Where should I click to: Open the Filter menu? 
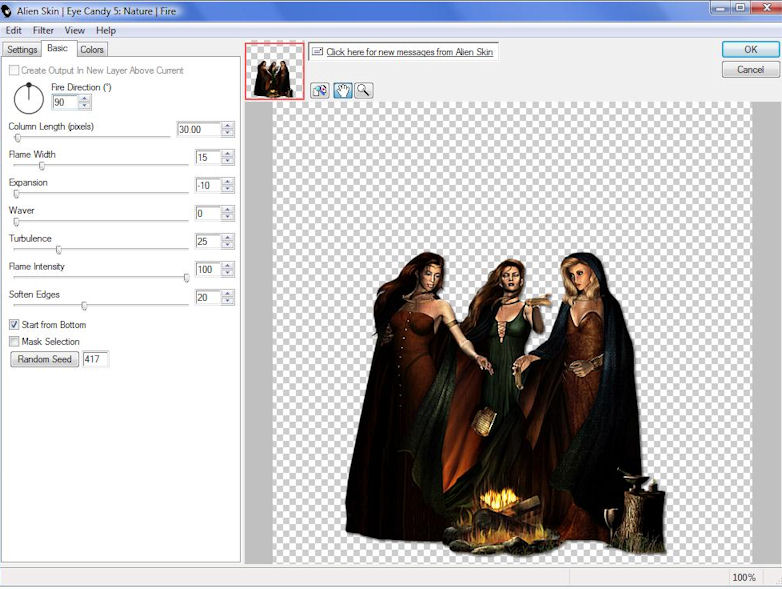coord(43,30)
